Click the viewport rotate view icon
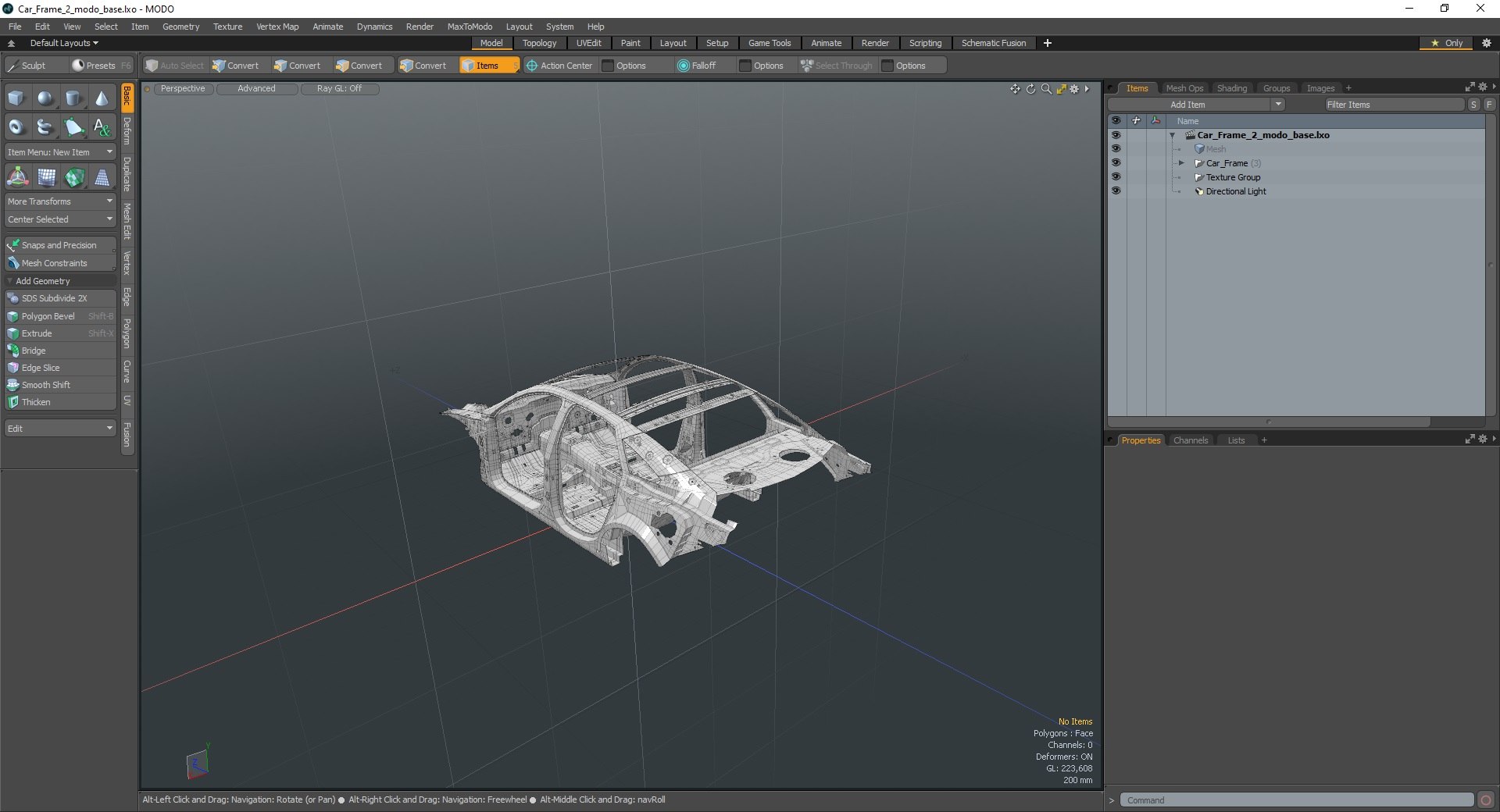Viewport: 1500px width, 812px height. point(1030,89)
